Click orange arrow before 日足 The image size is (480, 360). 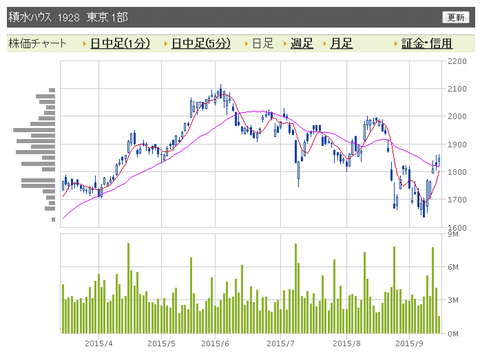click(246, 44)
